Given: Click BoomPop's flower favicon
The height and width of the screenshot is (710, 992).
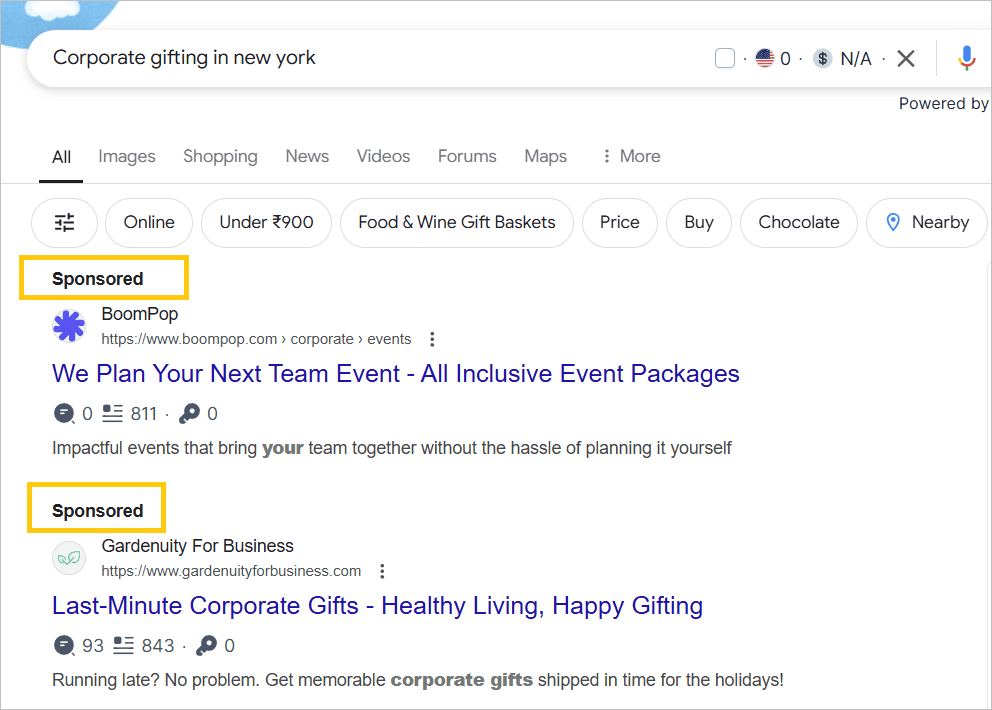Looking at the screenshot, I should coord(69,325).
